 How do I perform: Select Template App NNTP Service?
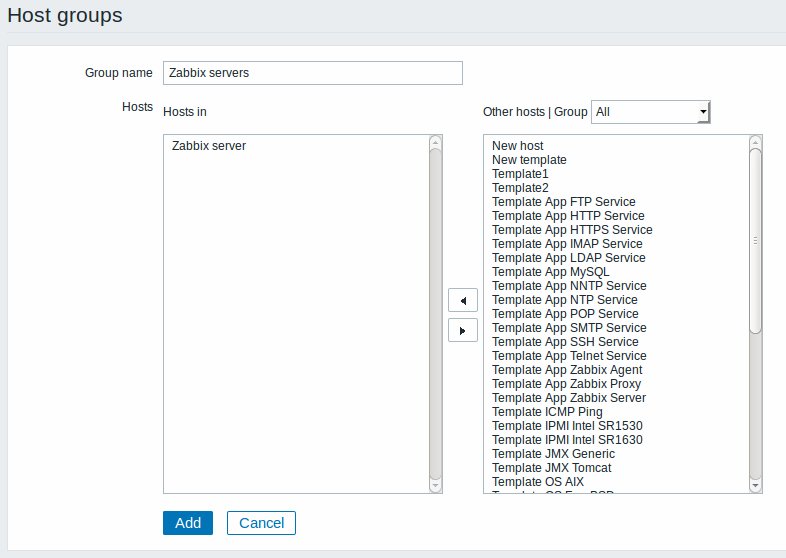[569, 286]
